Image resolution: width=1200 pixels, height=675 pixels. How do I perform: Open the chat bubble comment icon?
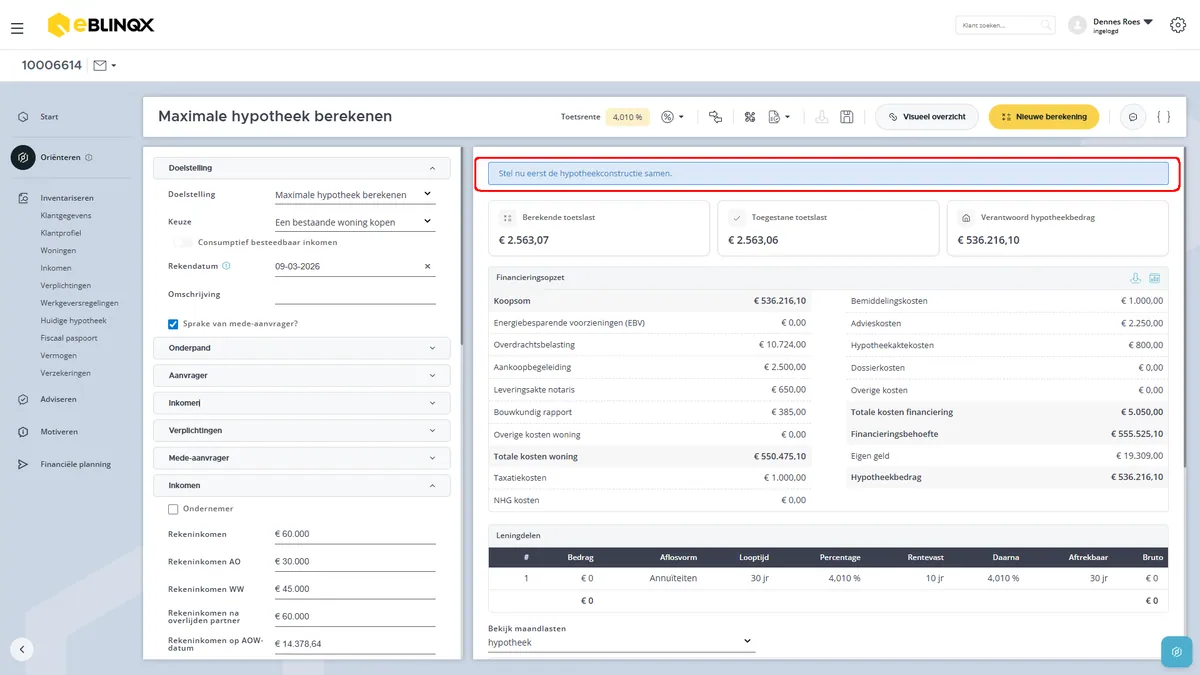pyautogui.click(x=1133, y=117)
